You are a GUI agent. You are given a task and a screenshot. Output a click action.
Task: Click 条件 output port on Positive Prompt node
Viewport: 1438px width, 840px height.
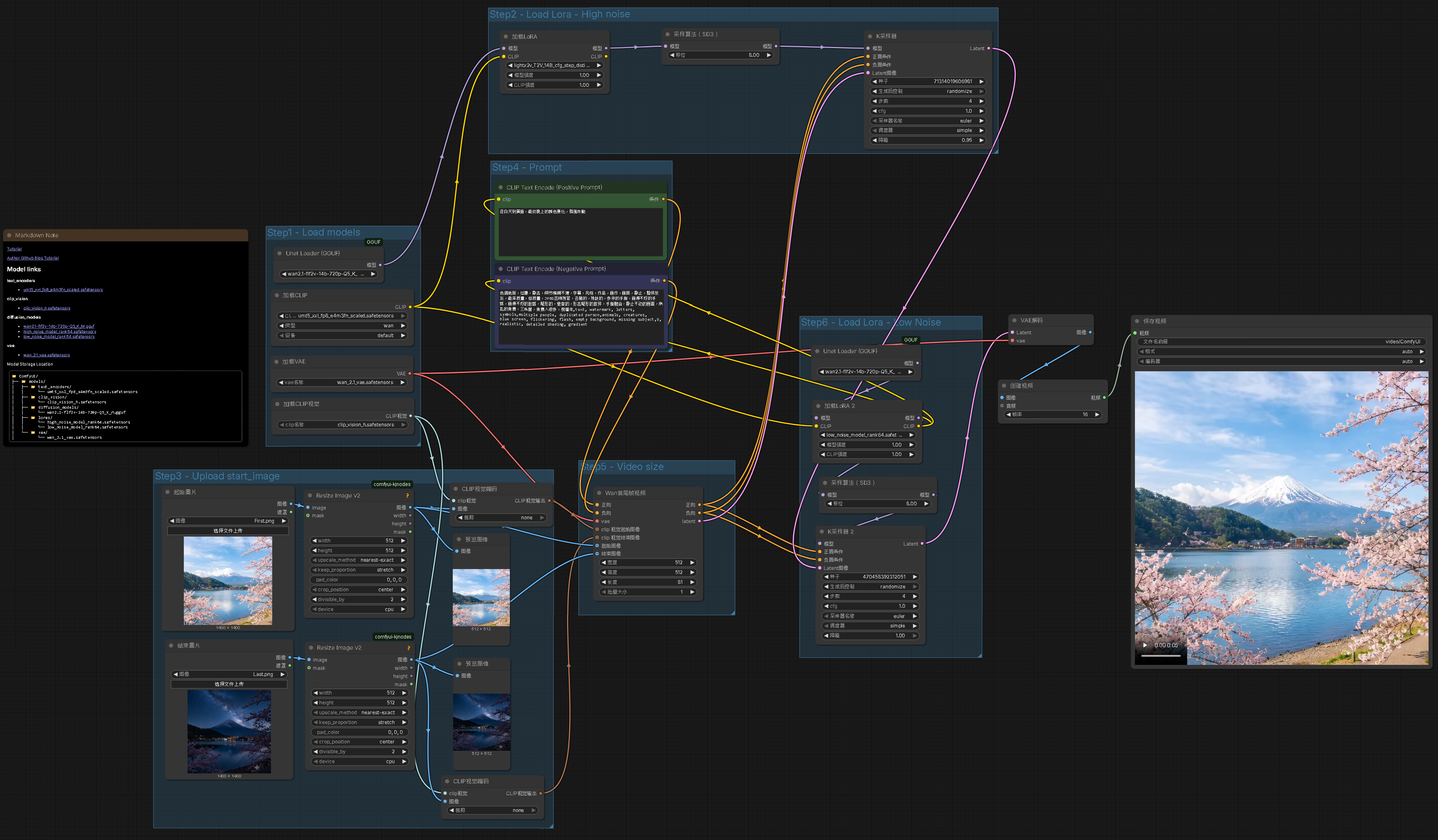coord(663,199)
